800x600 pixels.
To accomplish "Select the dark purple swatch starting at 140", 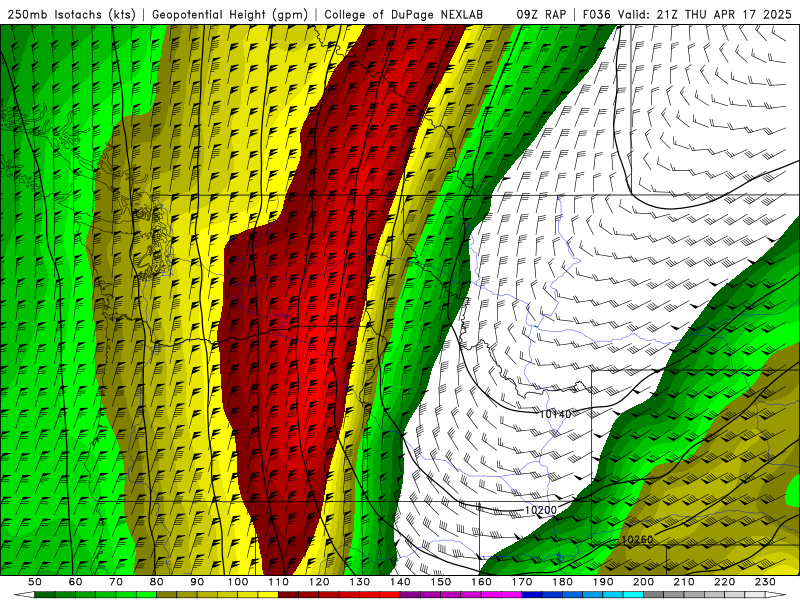I will (x=411, y=595).
